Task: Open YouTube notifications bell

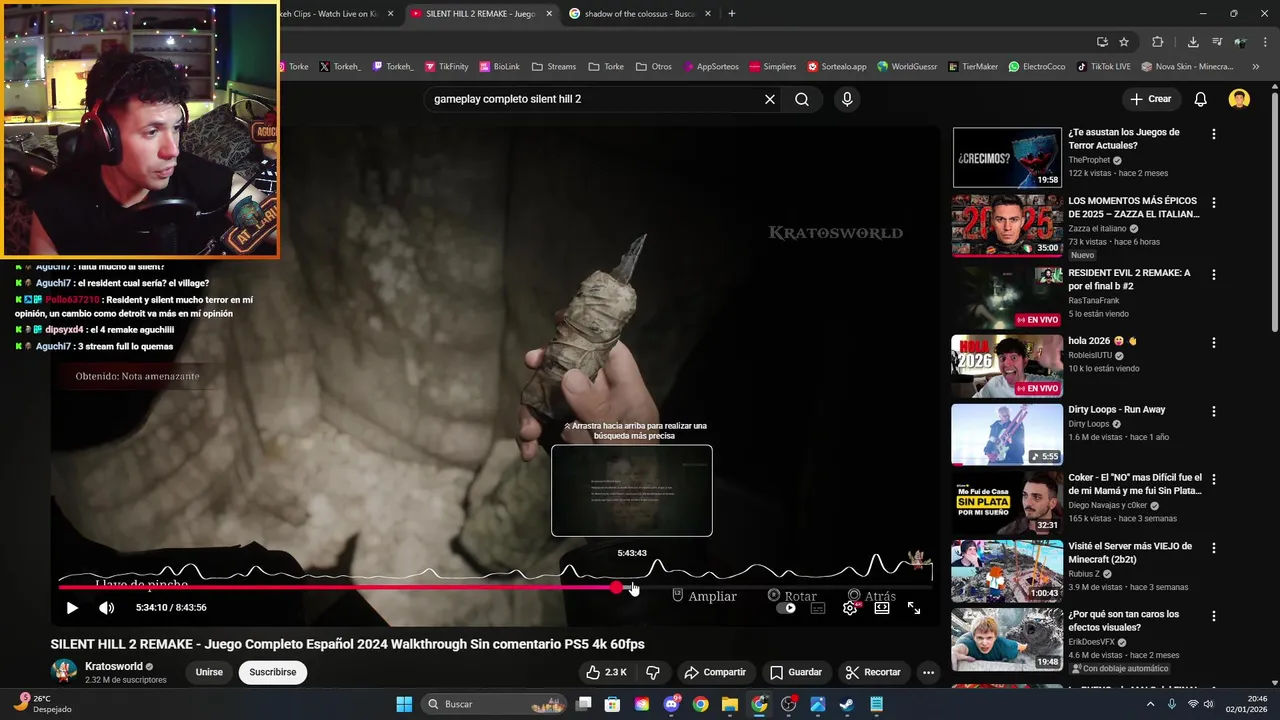Action: [1201, 99]
